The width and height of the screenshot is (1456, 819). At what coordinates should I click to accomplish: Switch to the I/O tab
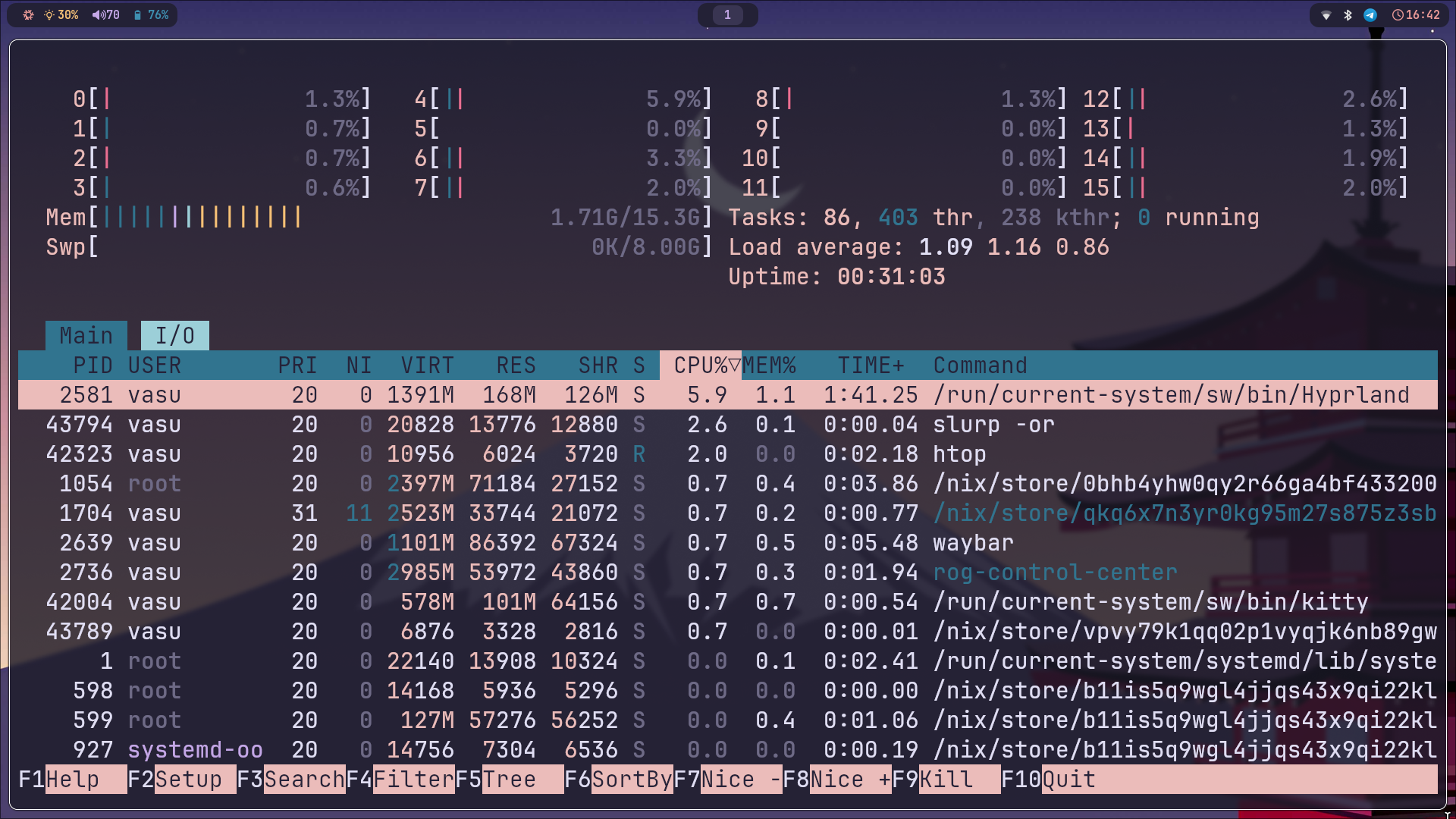174,336
